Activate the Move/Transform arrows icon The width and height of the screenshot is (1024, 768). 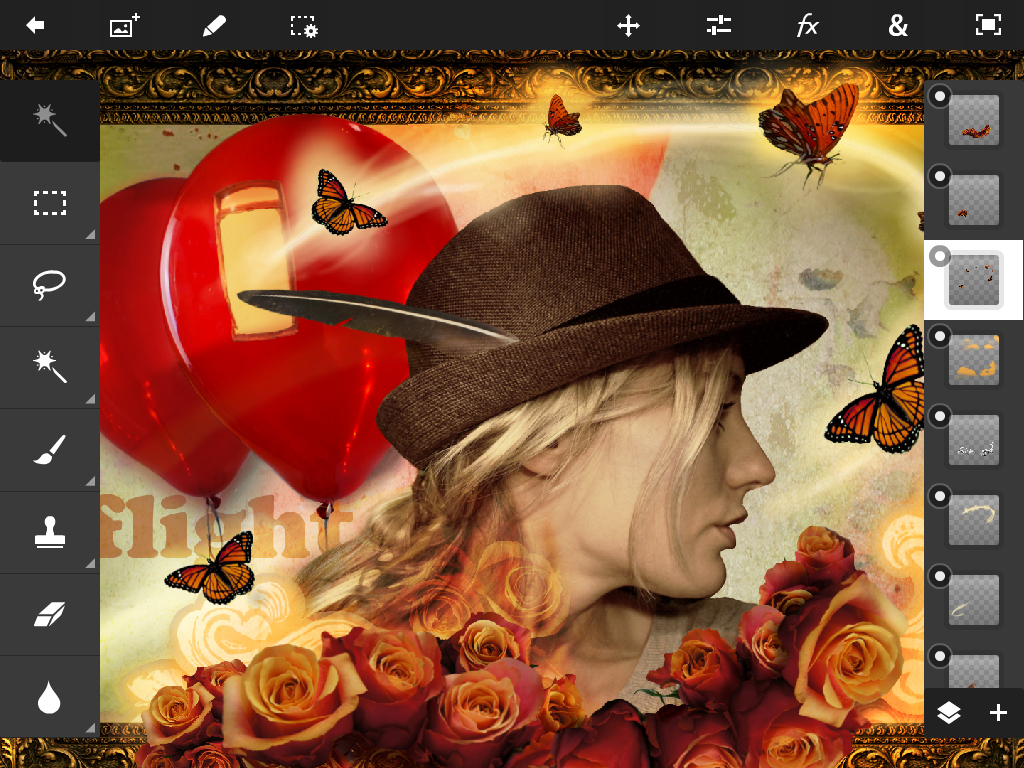tap(628, 26)
